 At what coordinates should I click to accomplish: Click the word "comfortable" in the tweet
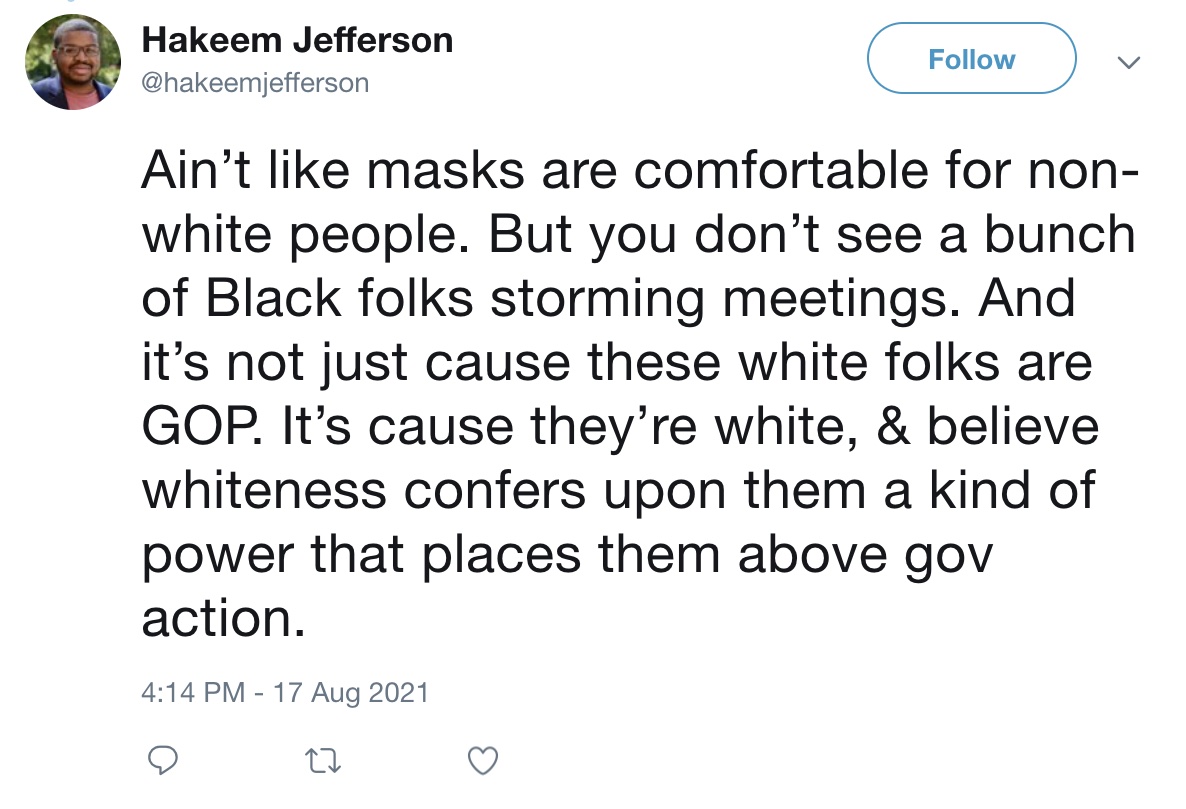[781, 170]
